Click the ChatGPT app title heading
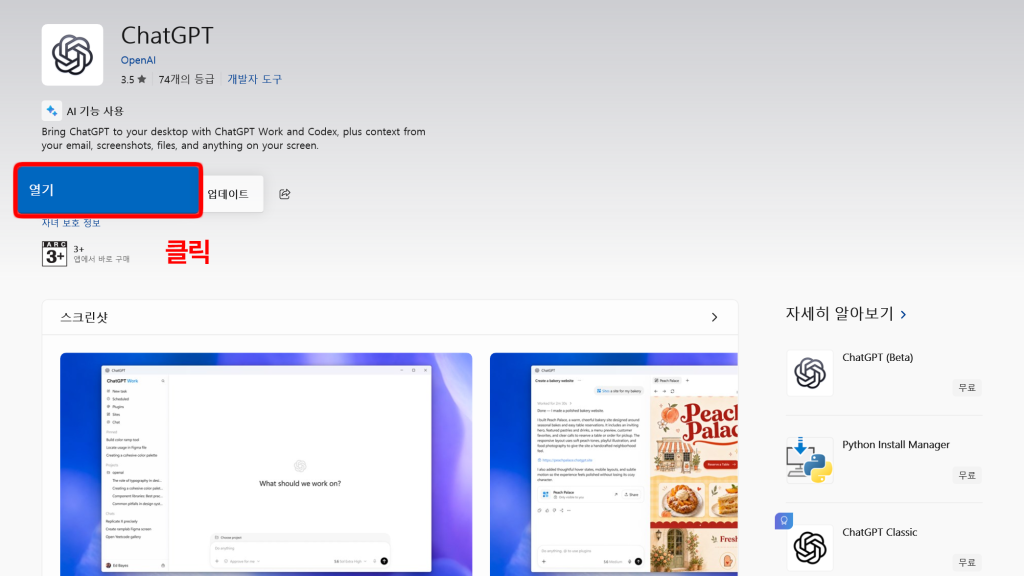This screenshot has height=576, width=1024. (x=167, y=35)
